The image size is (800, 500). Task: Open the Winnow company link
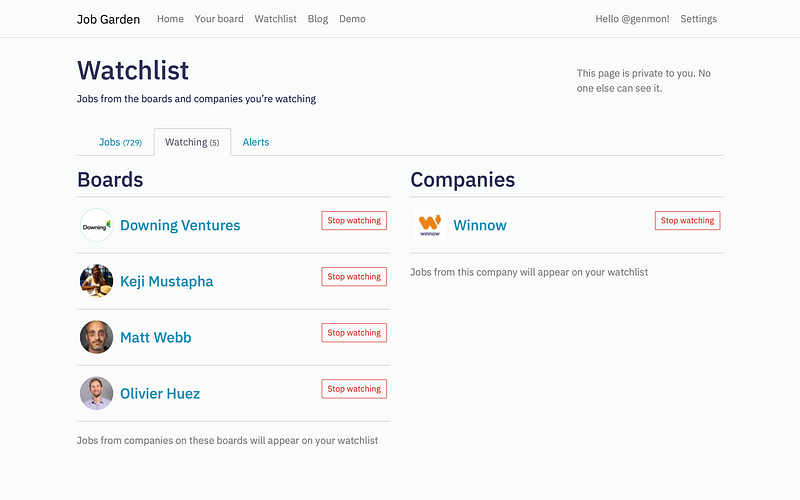(480, 225)
